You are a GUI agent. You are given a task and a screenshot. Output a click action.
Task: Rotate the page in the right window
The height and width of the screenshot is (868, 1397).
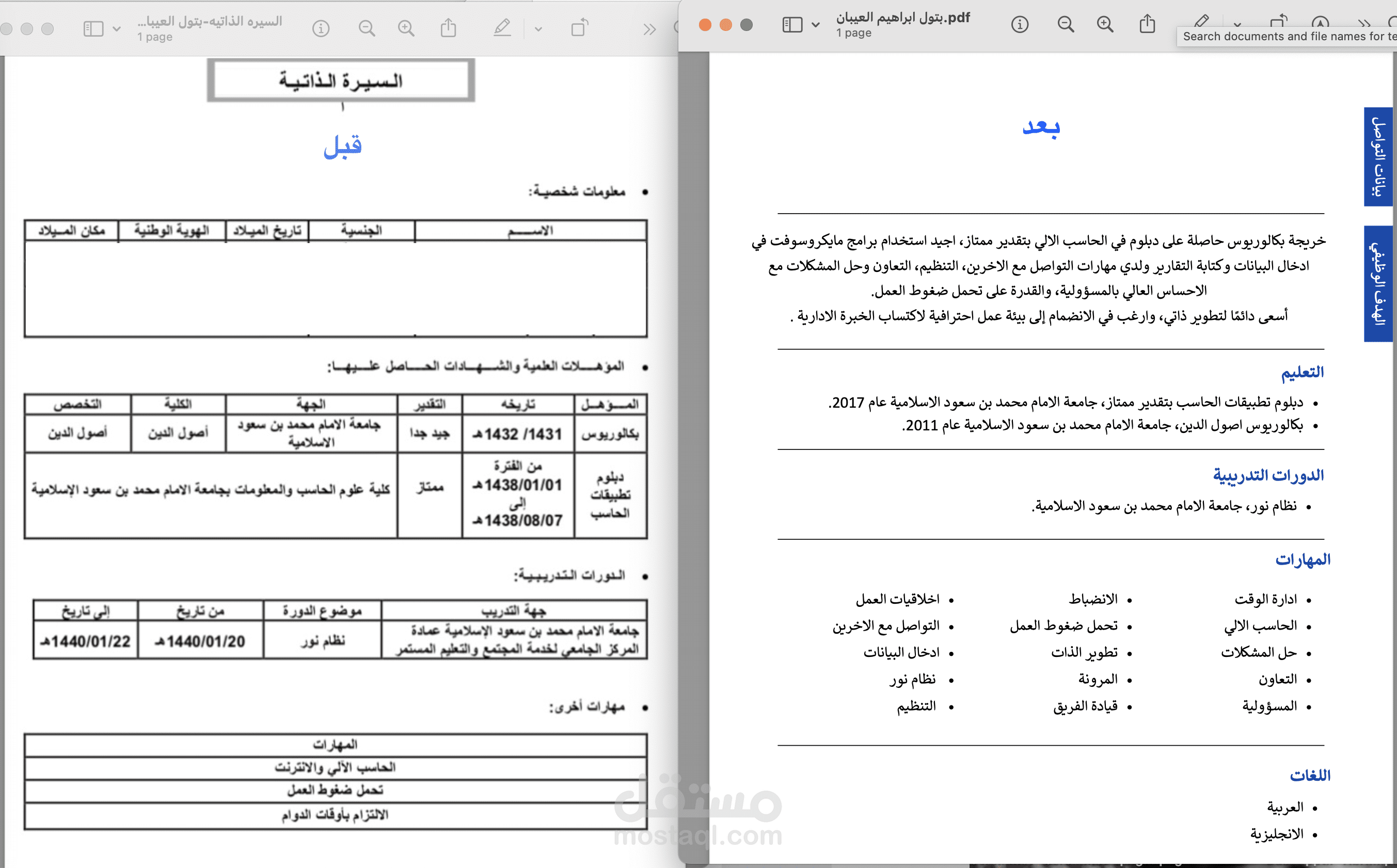[x=1279, y=23]
